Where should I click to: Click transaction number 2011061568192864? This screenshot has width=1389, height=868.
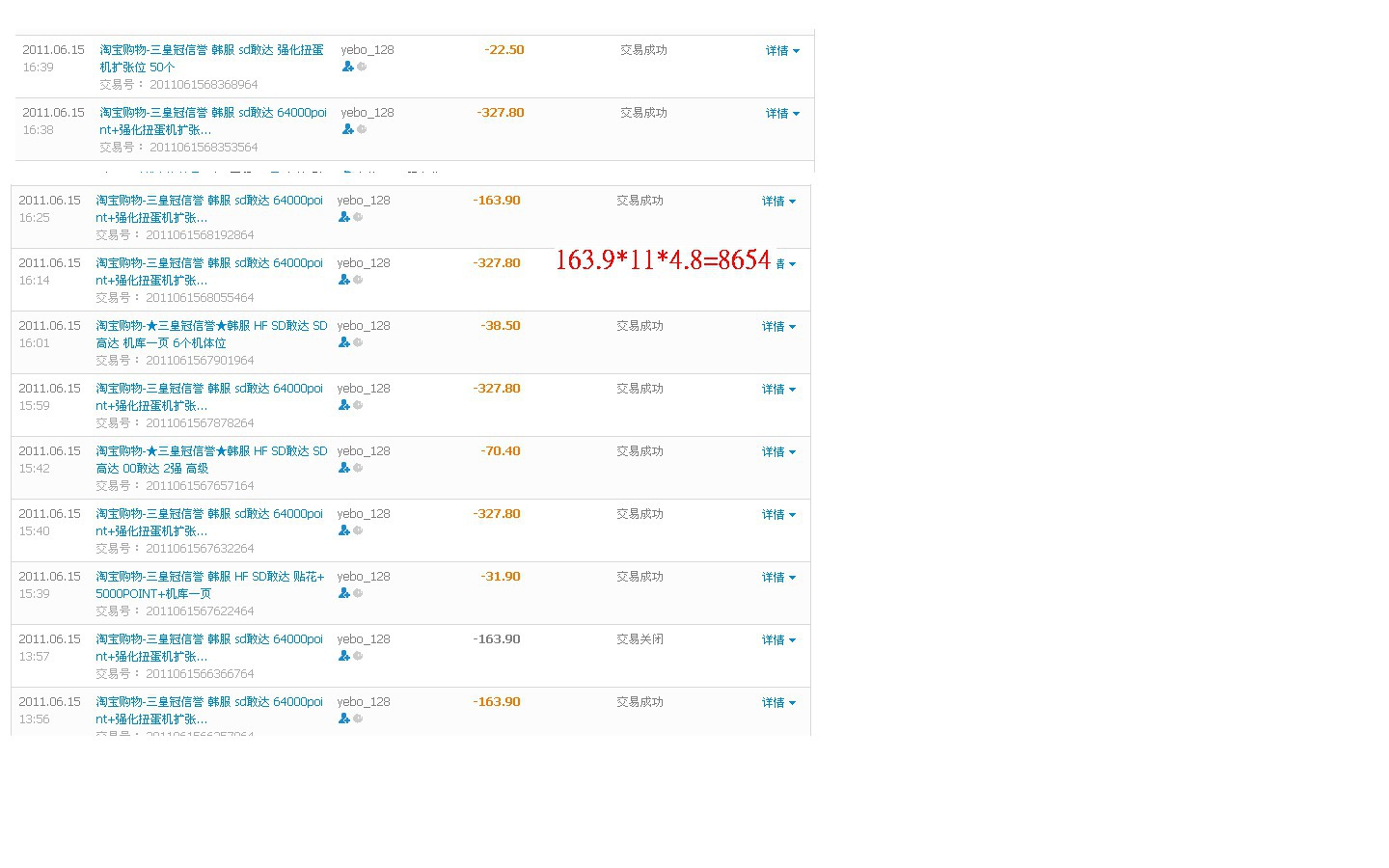(x=200, y=235)
